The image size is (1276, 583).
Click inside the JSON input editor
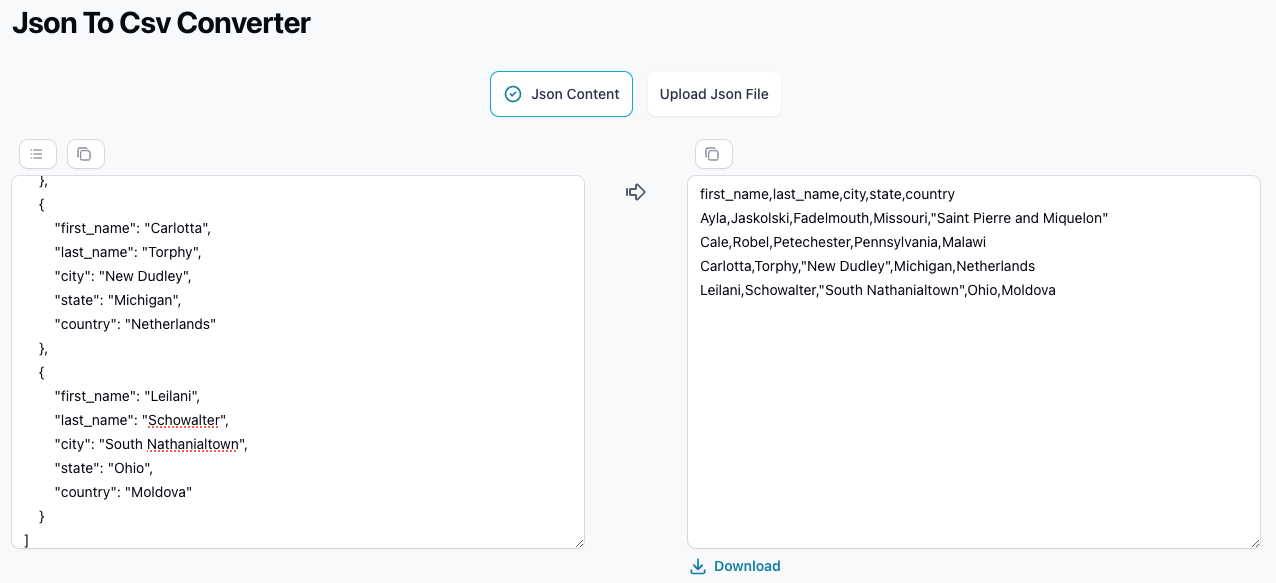pyautogui.click(x=300, y=360)
